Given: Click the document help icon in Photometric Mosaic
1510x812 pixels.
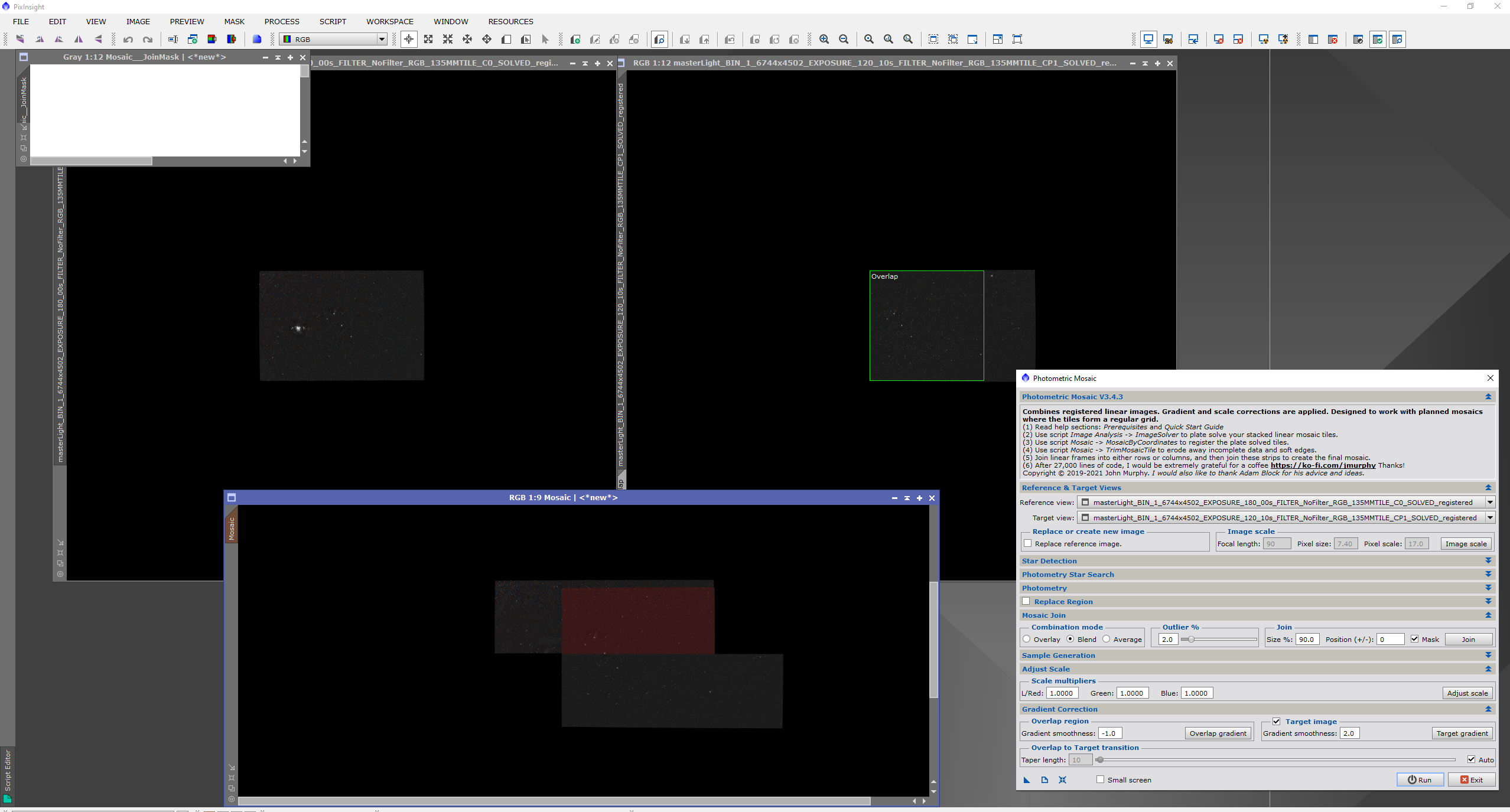Looking at the screenshot, I should click(1044, 780).
